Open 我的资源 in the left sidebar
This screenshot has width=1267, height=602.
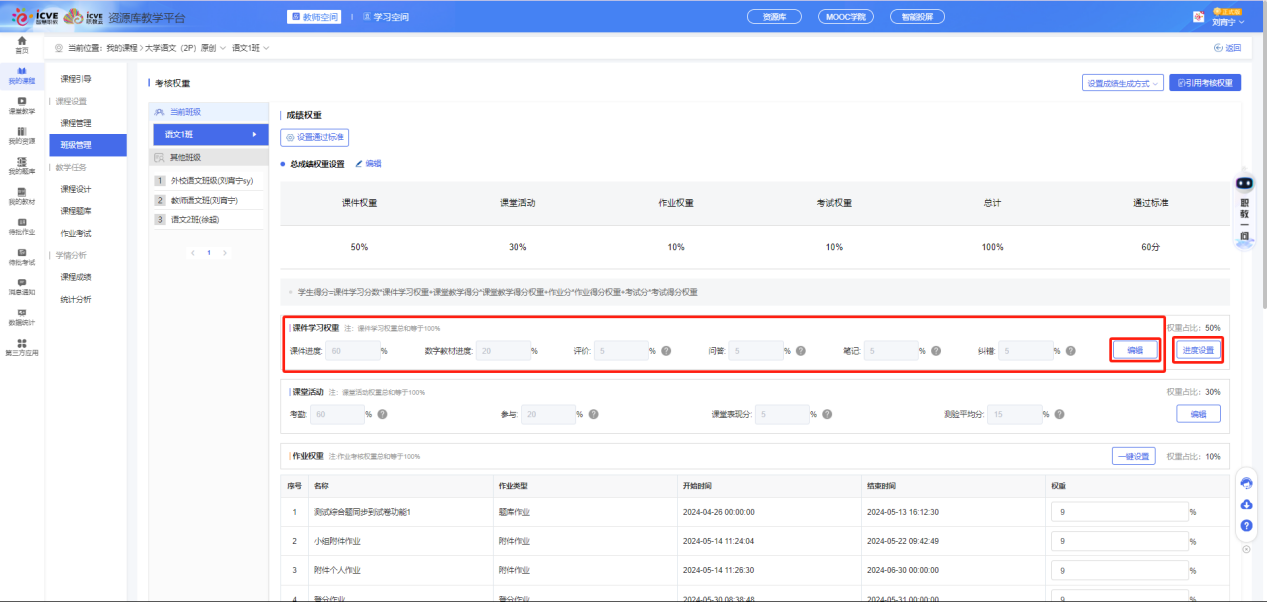coord(21,135)
